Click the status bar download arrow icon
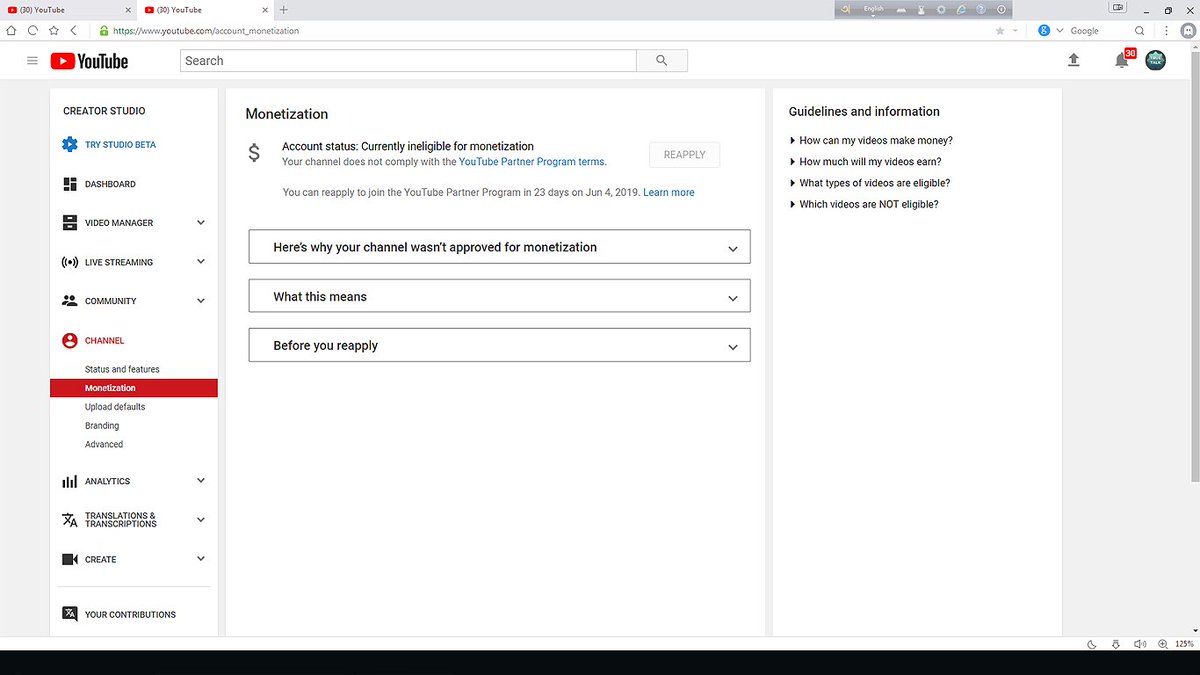 click(x=1115, y=643)
